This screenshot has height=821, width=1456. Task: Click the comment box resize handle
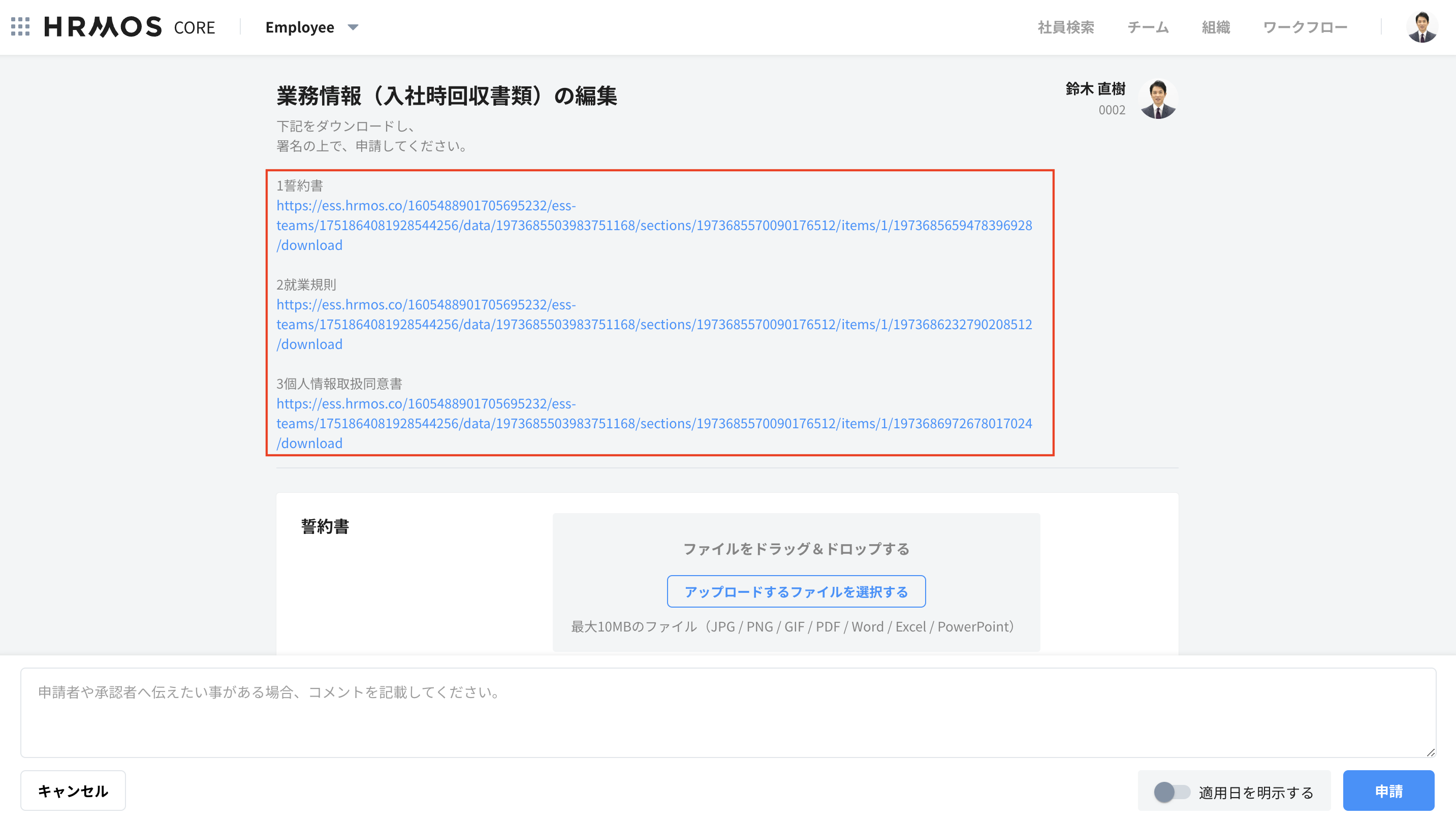(1431, 752)
